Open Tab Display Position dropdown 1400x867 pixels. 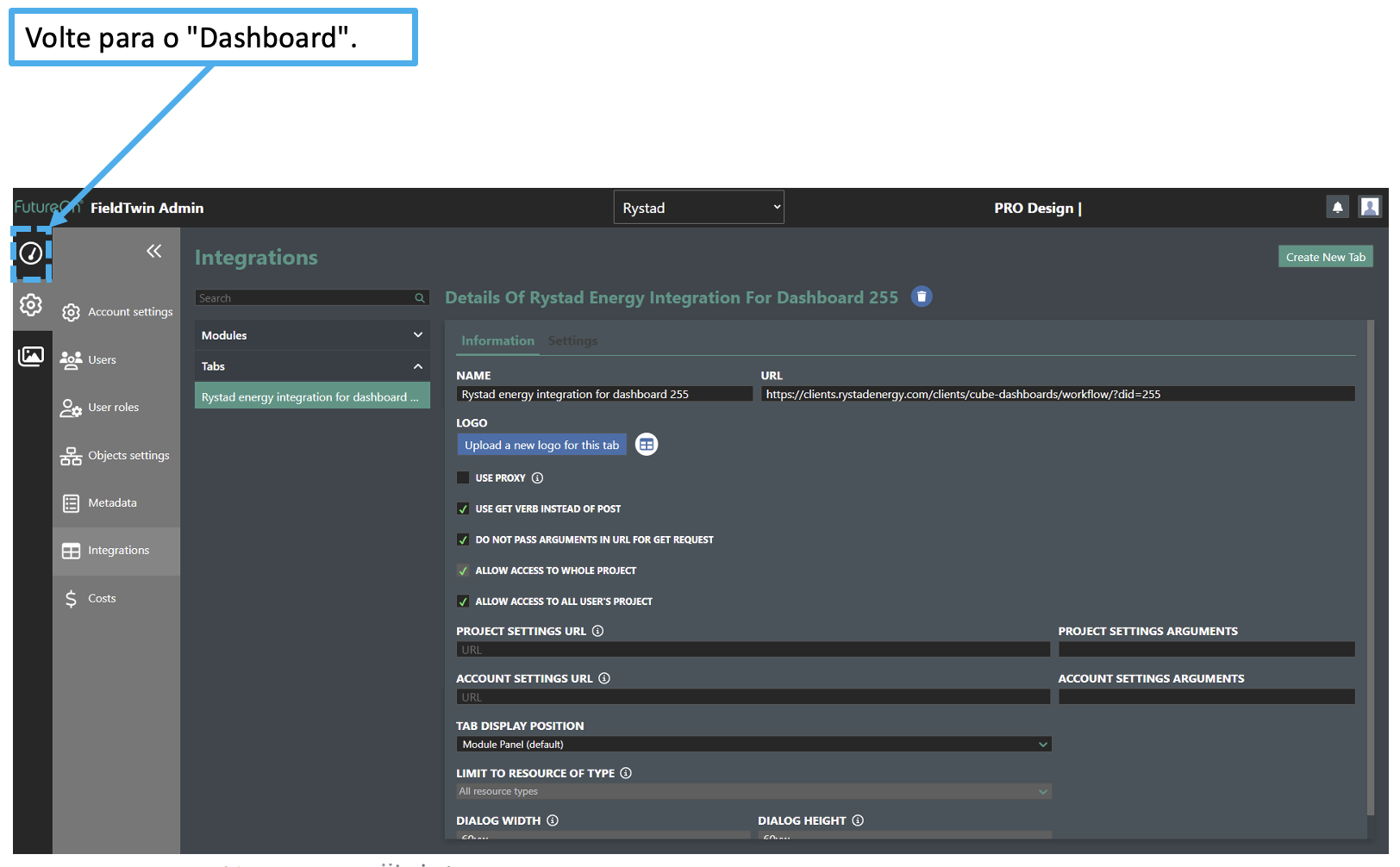[x=754, y=745]
